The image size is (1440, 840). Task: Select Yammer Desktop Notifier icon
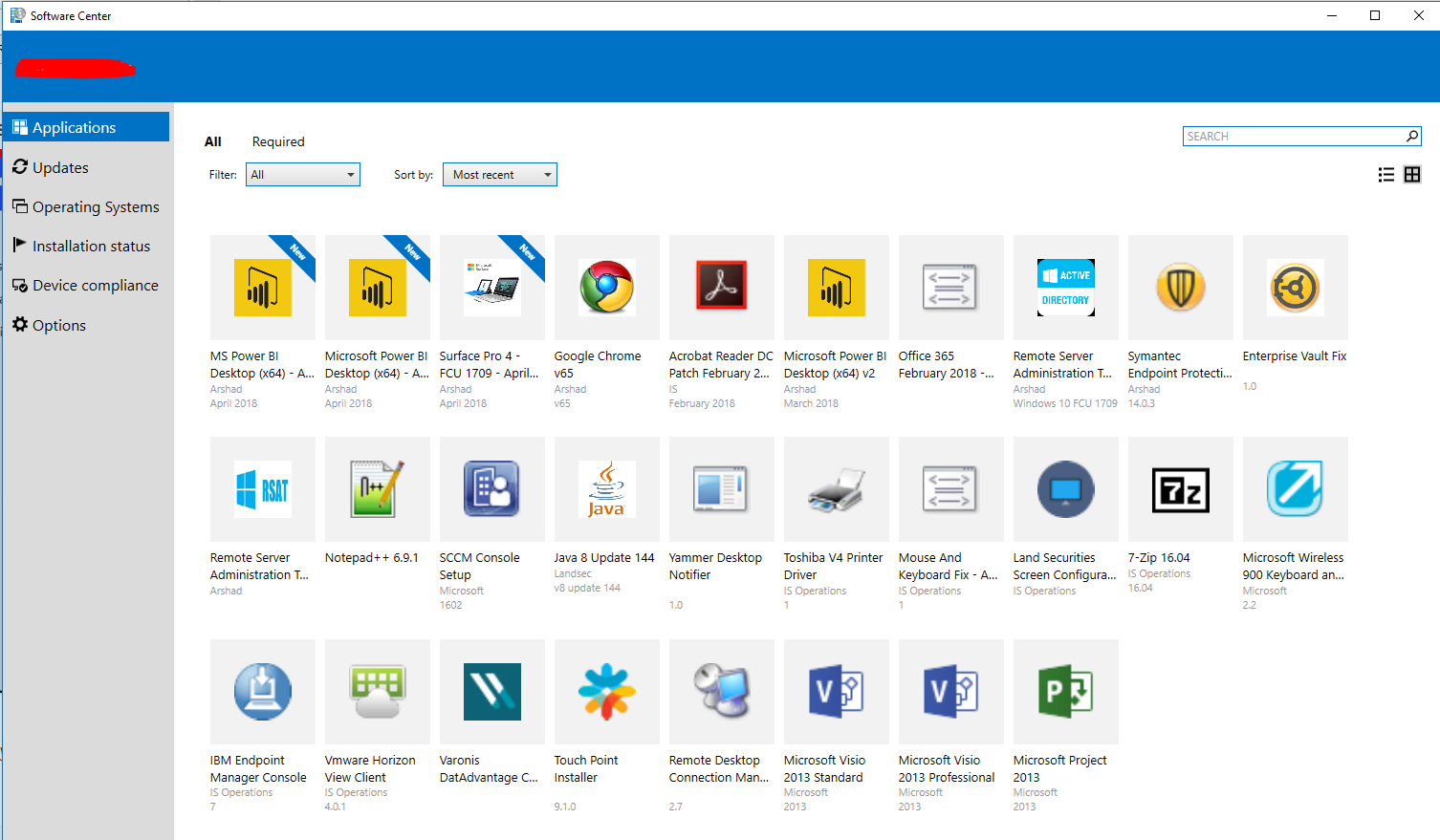722,489
